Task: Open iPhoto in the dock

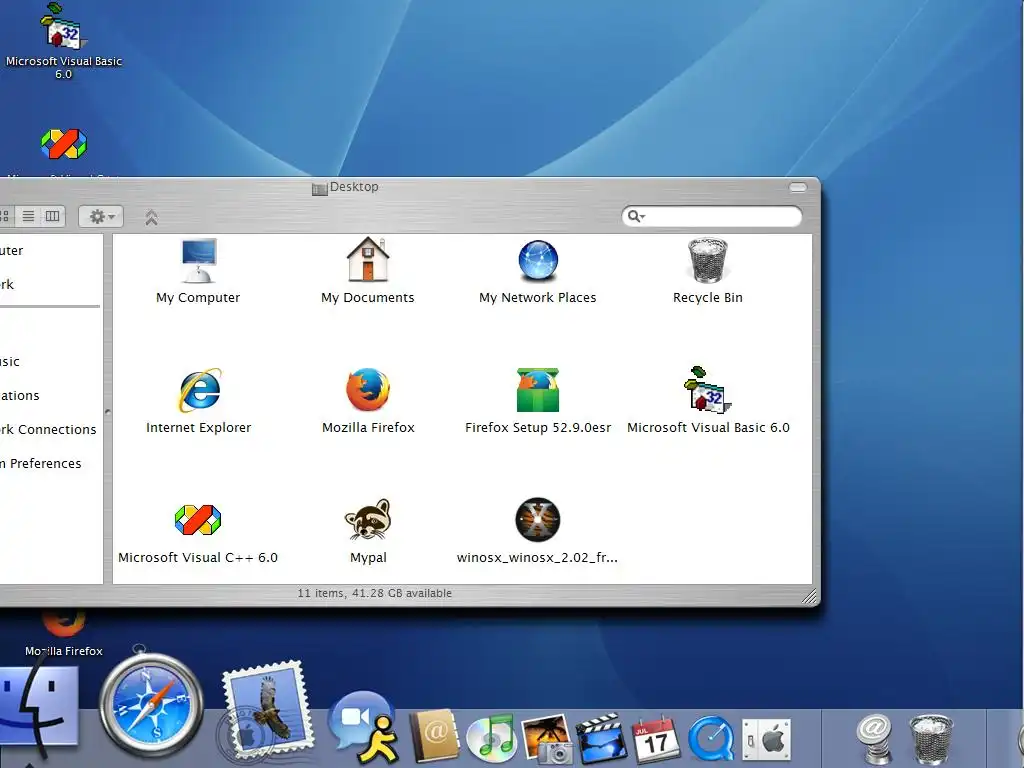Action: tap(547, 738)
